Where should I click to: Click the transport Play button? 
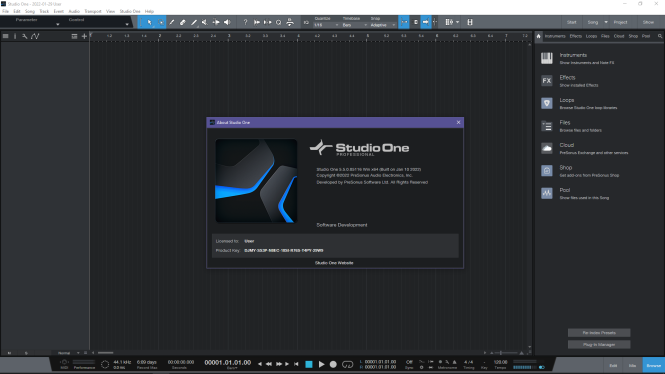[321, 364]
